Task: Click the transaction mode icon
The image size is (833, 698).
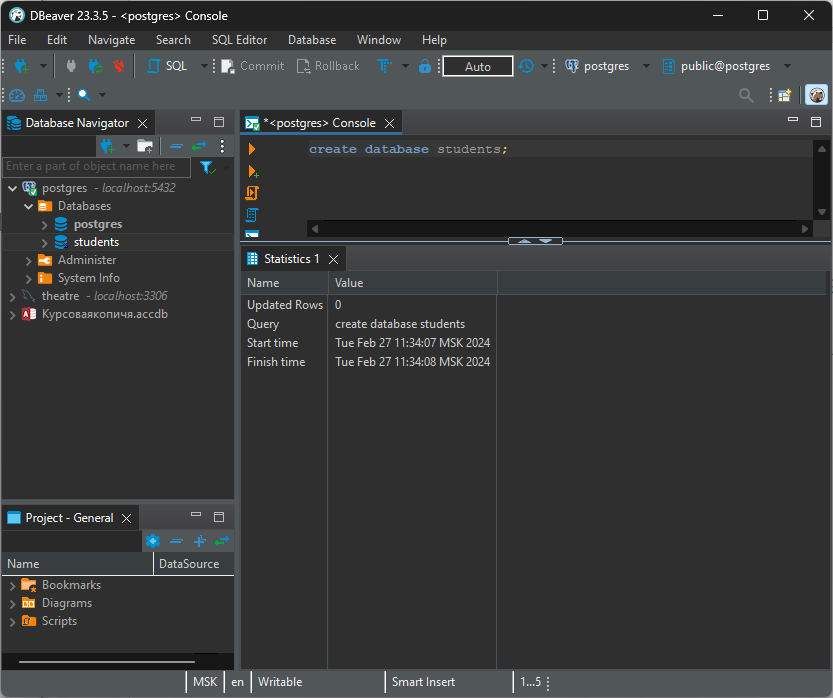Action: (385, 66)
